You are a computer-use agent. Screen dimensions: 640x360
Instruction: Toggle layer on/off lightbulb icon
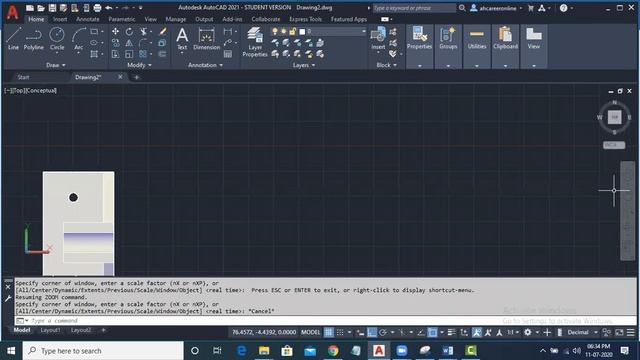point(275,31)
